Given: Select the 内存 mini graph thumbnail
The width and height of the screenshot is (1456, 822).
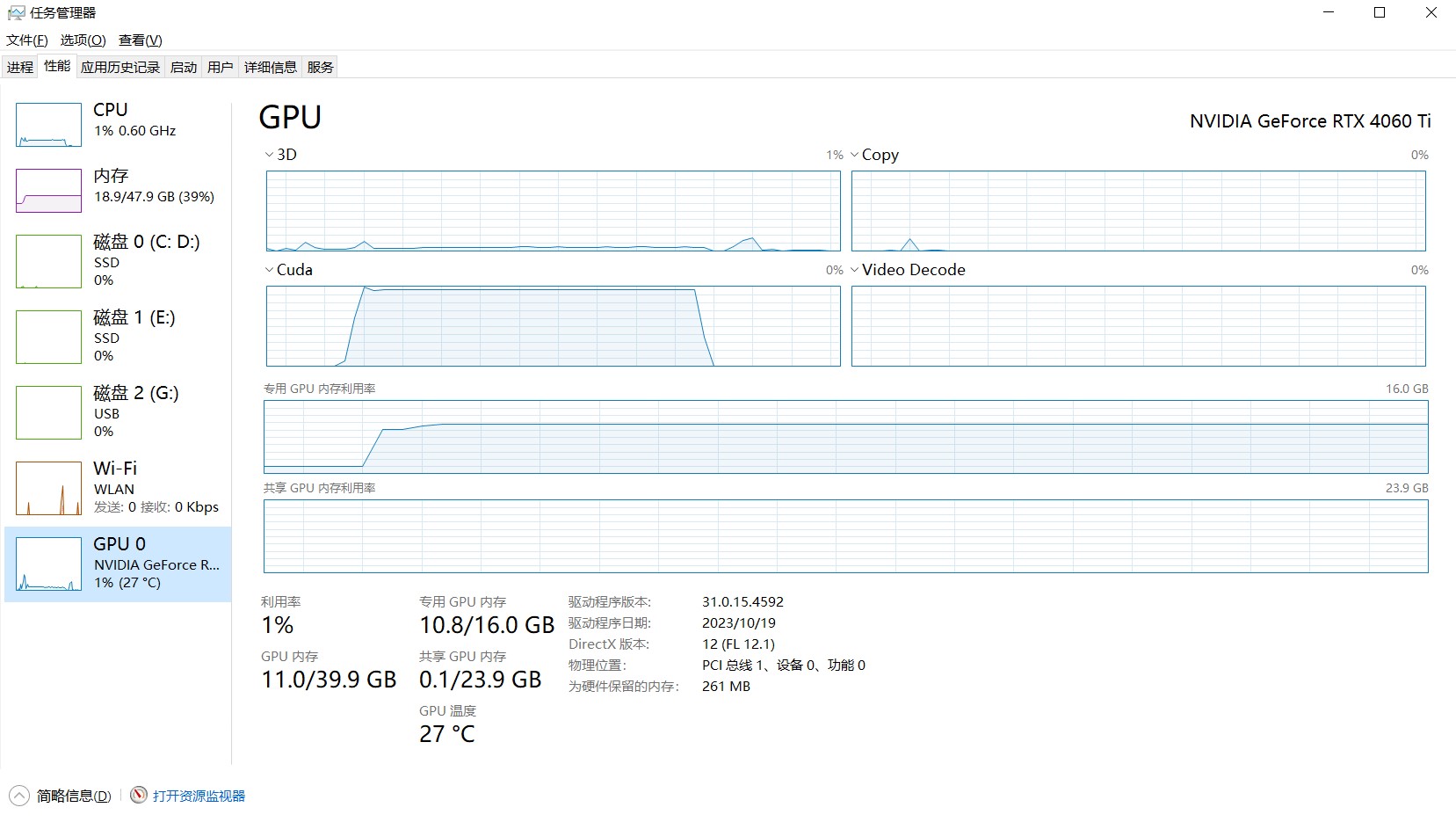Looking at the screenshot, I should pyautogui.click(x=49, y=191).
